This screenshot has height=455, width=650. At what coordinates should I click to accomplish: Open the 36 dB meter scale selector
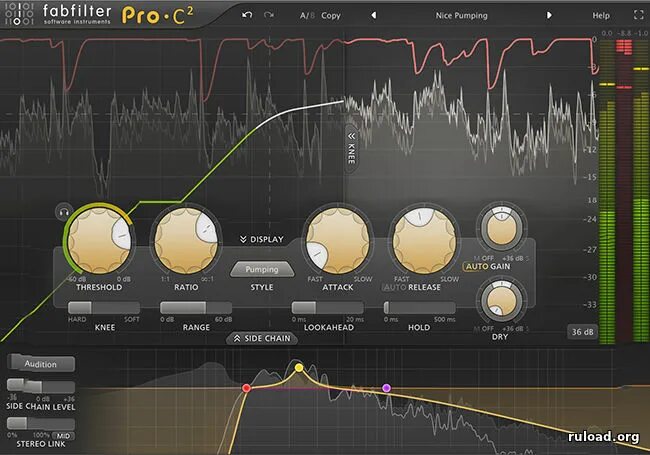[x=582, y=332]
